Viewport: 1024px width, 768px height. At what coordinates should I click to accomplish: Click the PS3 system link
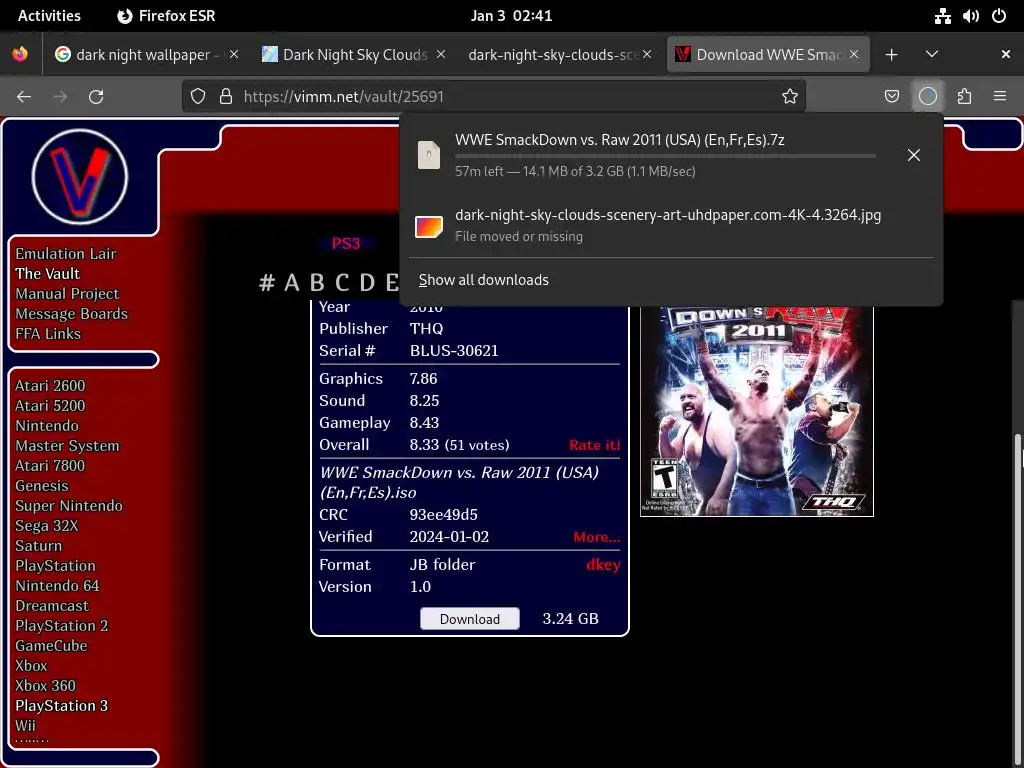(345, 244)
